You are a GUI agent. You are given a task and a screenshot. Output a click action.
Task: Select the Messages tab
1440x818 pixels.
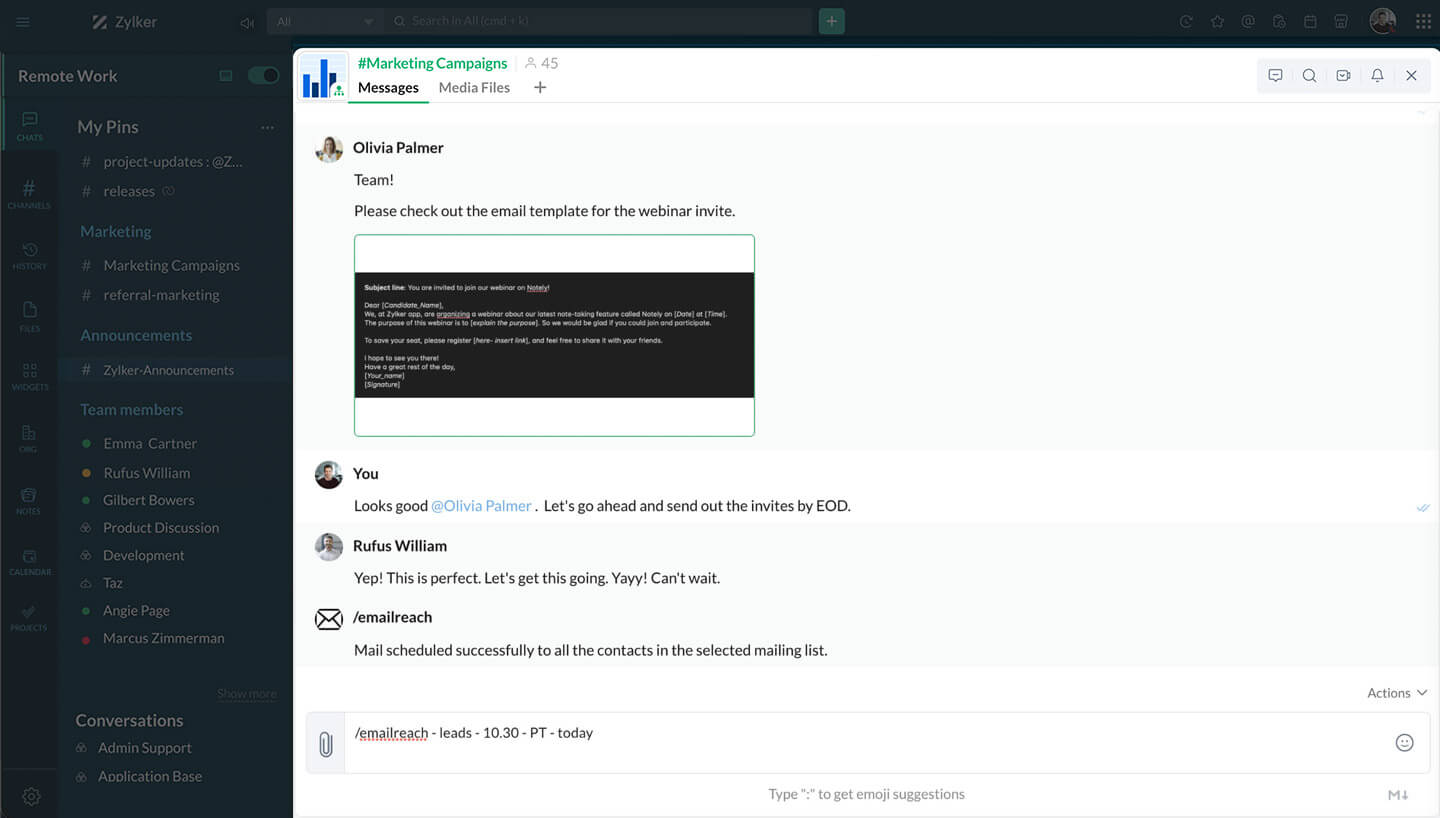[388, 88]
